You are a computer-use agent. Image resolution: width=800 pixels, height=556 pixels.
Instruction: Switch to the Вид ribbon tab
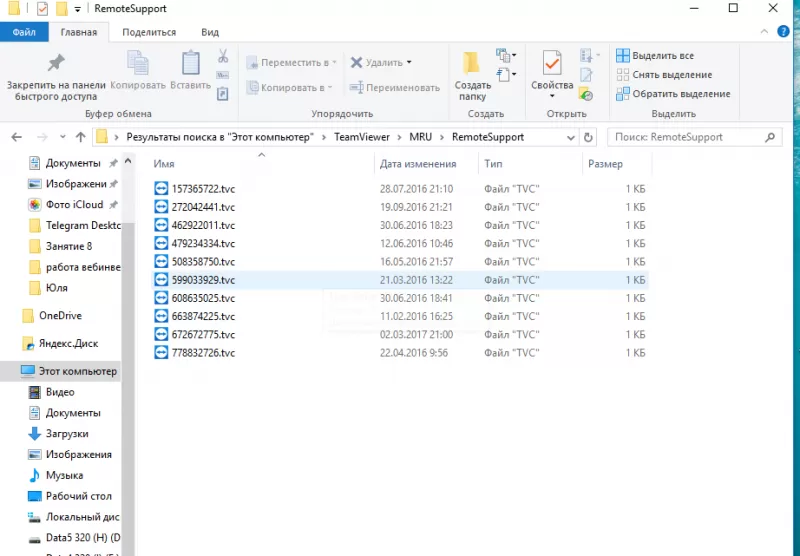[x=210, y=32]
